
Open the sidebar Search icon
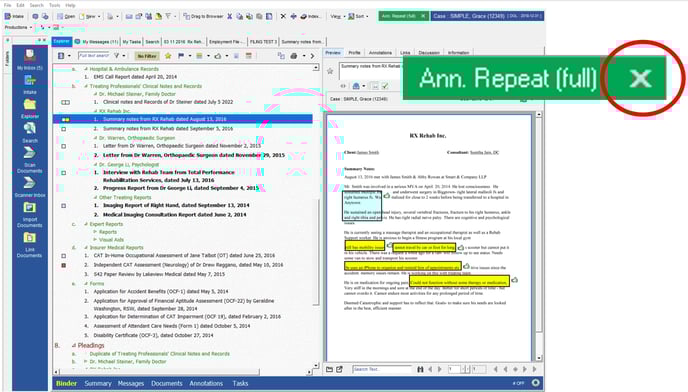(x=29, y=132)
